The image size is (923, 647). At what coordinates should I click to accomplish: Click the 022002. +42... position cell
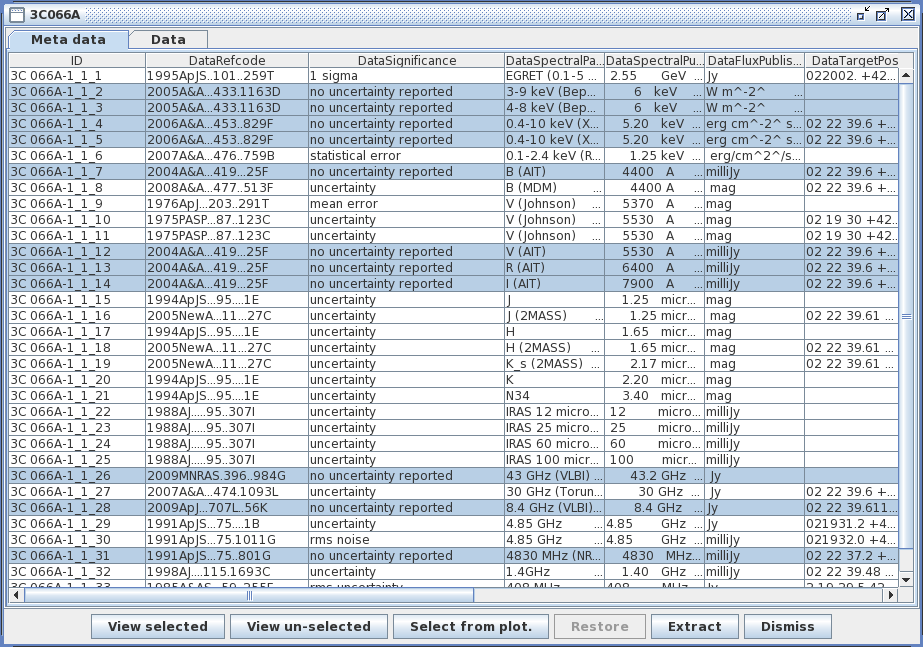852,76
